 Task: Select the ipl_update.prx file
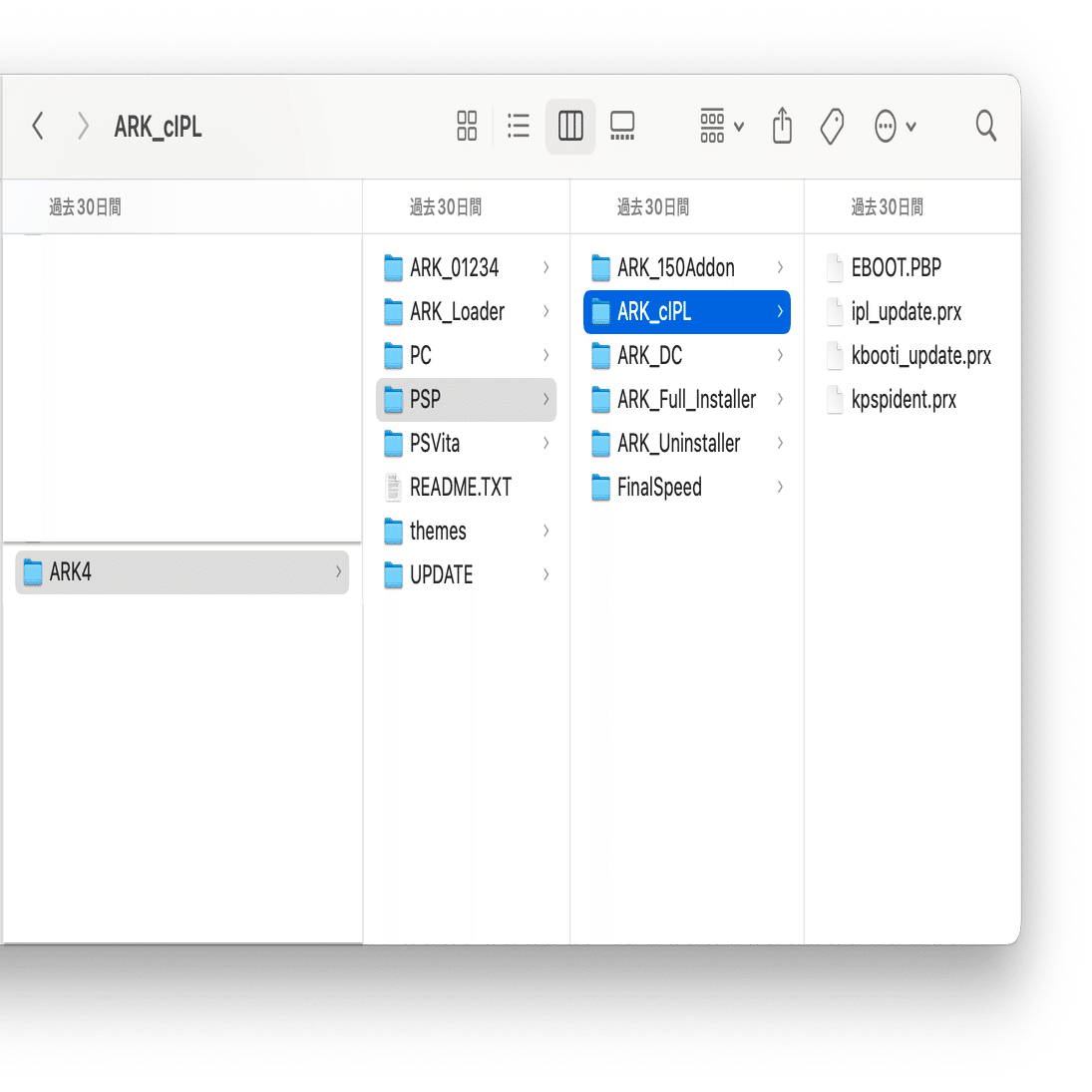(912, 311)
